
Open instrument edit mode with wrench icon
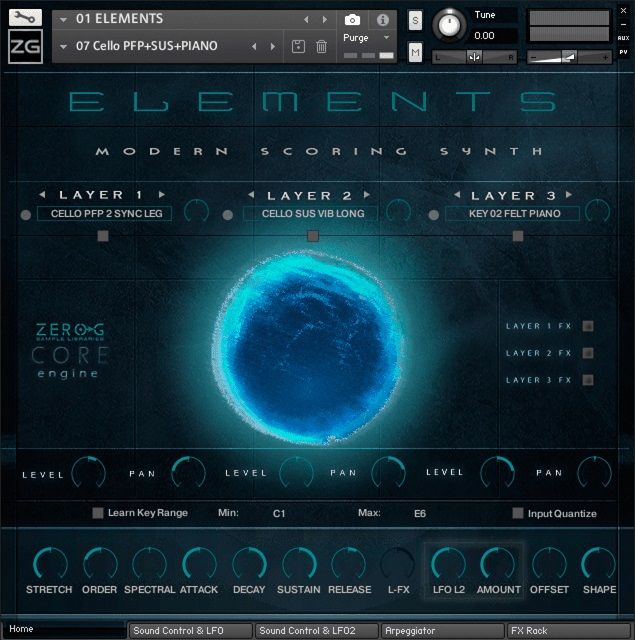click(x=25, y=18)
